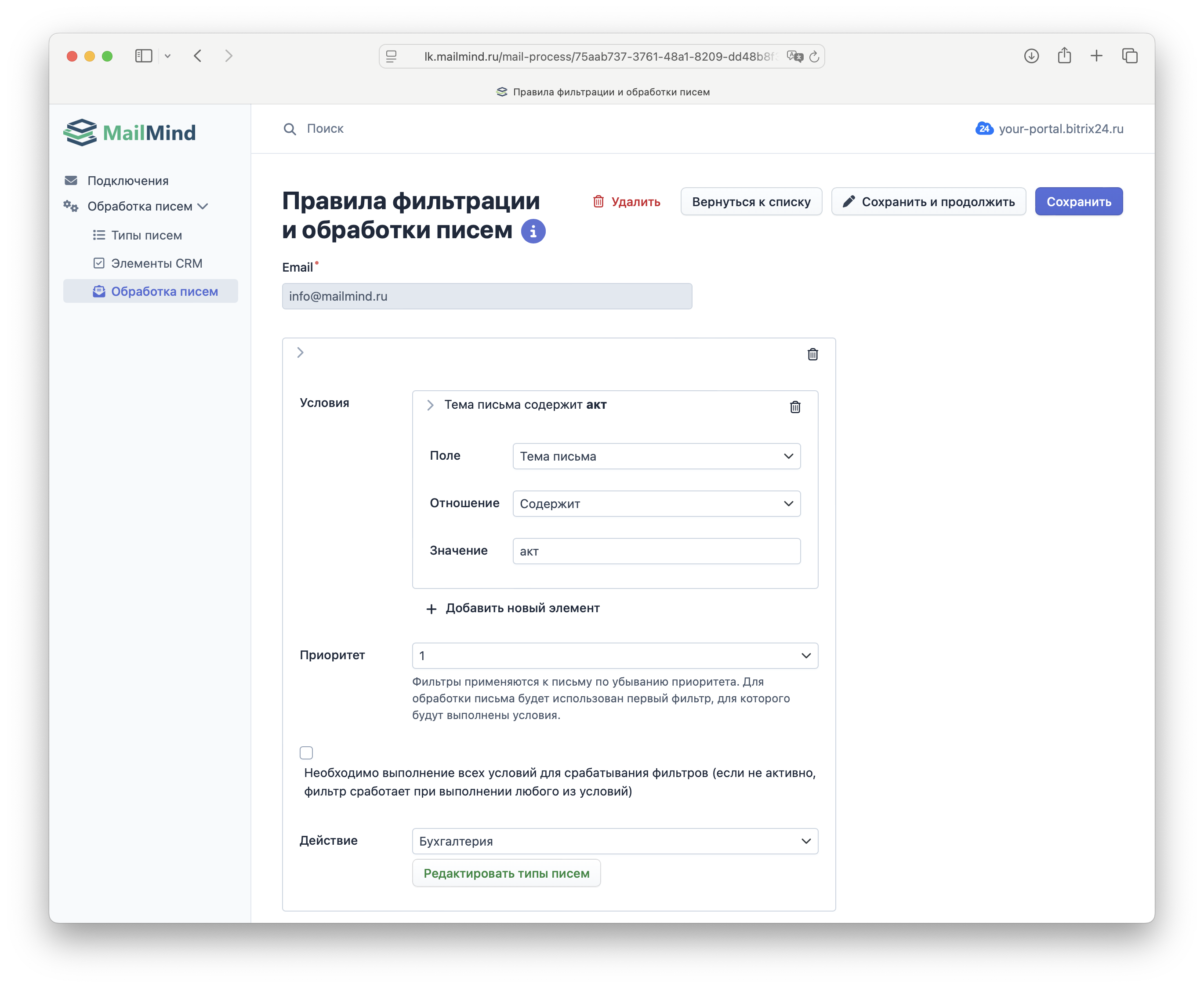1204x988 pixels.
Task: Open the Поле dropdown
Action: pos(656,457)
